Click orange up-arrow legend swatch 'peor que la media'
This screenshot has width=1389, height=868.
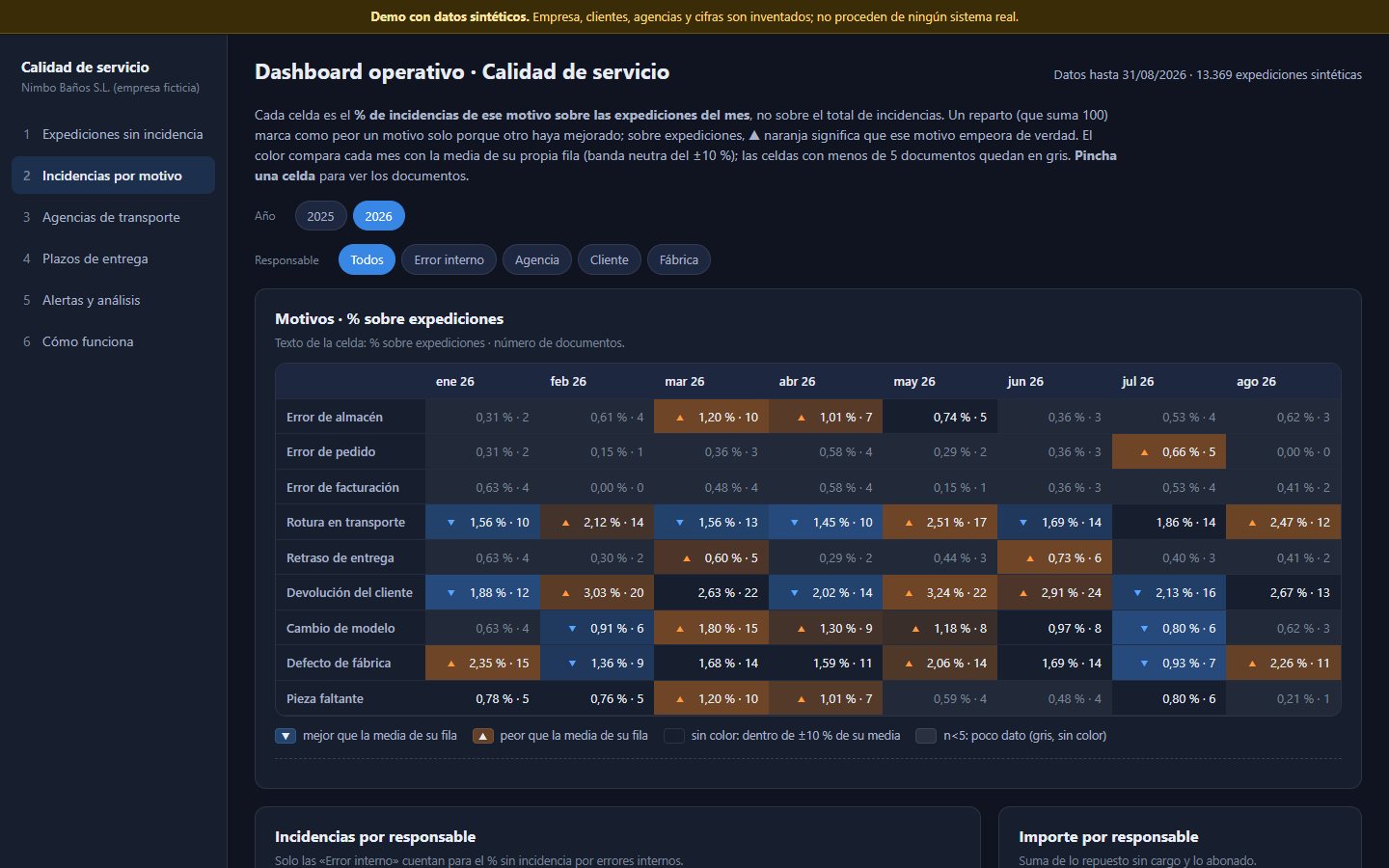coord(483,736)
